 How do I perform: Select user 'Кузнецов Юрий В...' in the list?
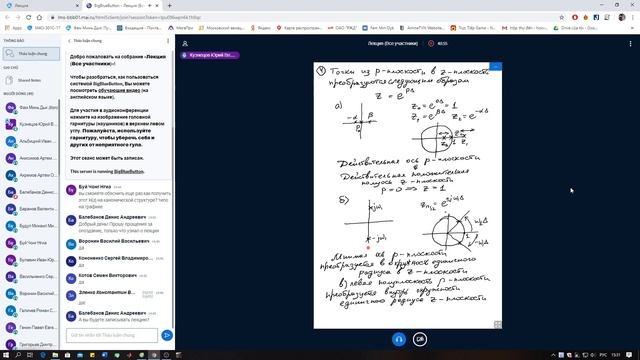[31, 124]
